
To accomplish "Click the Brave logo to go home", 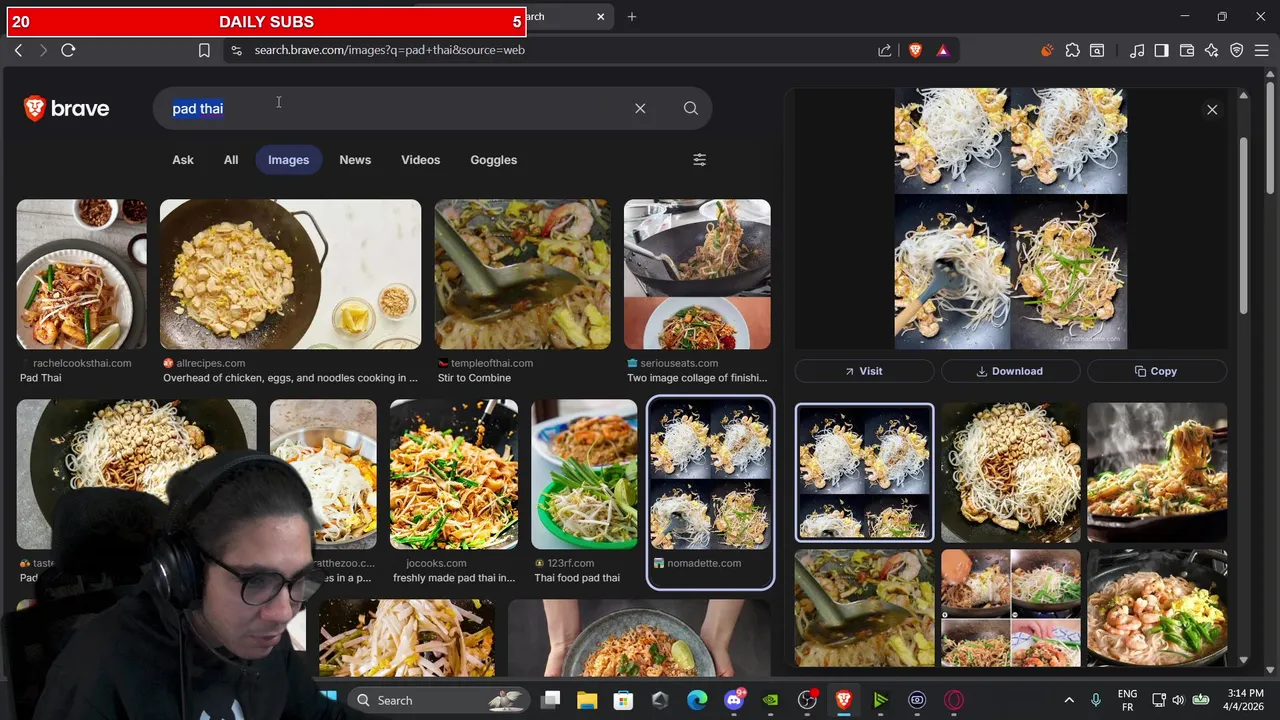I will pos(66,108).
